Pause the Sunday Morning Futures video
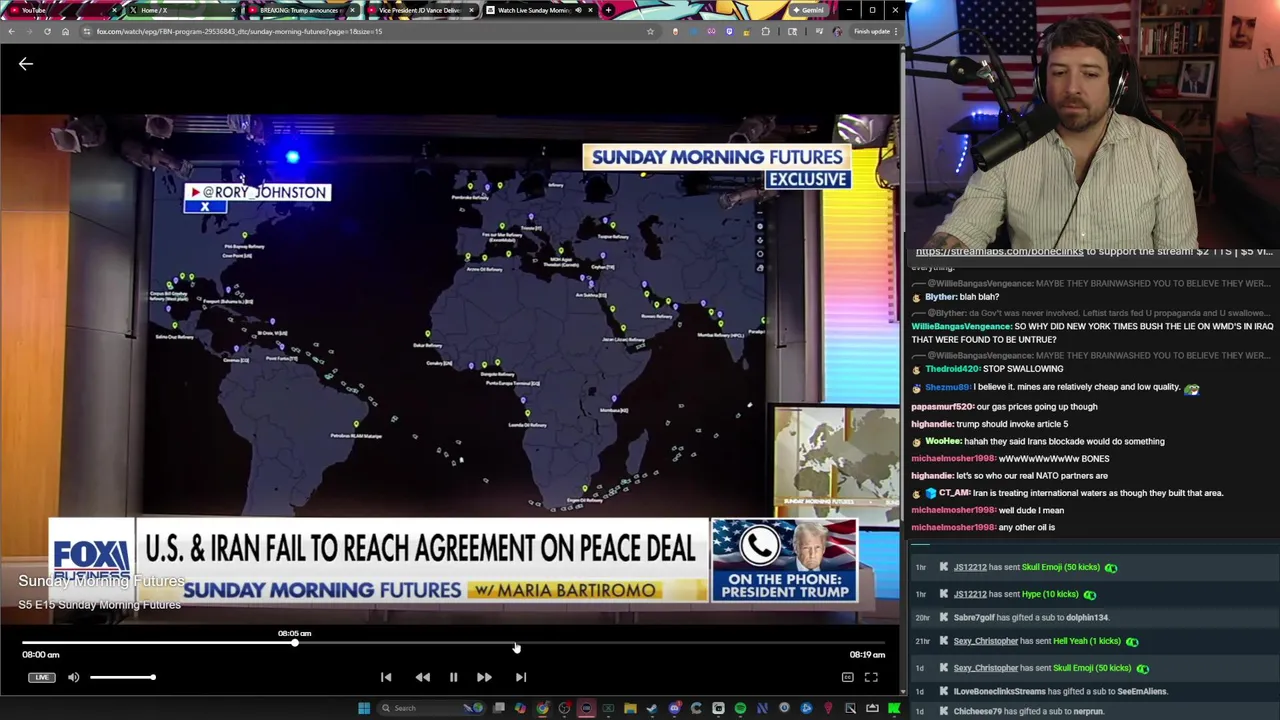 (453, 677)
